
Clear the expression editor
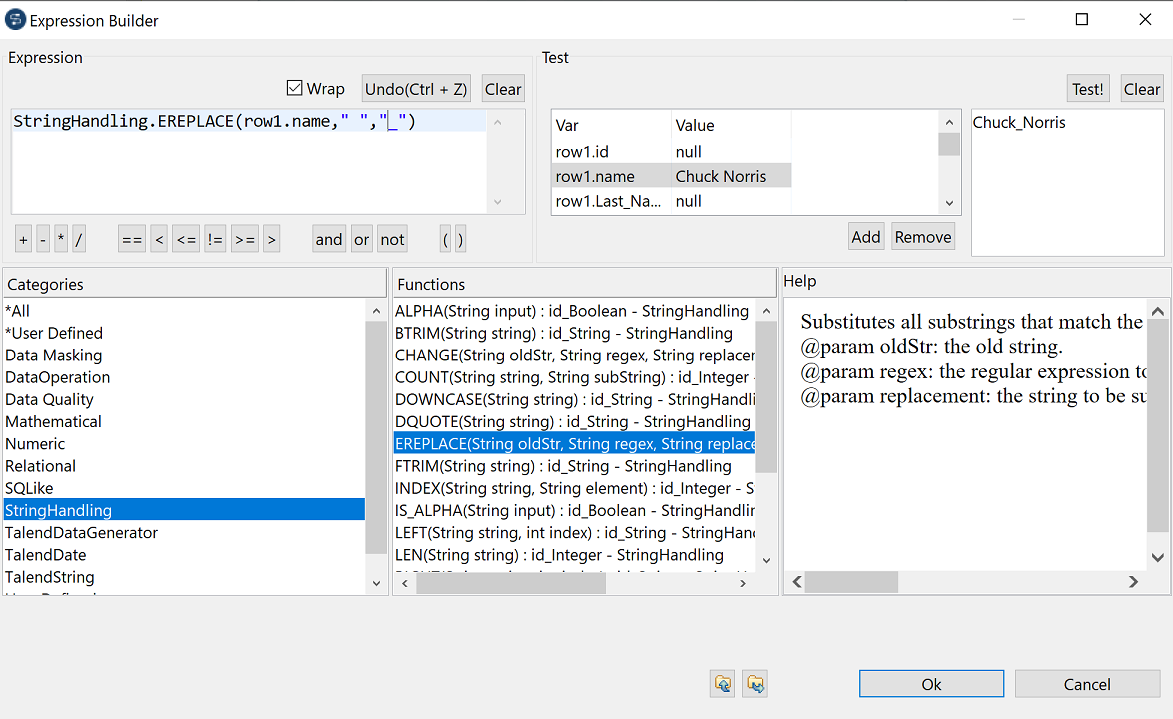(x=503, y=88)
